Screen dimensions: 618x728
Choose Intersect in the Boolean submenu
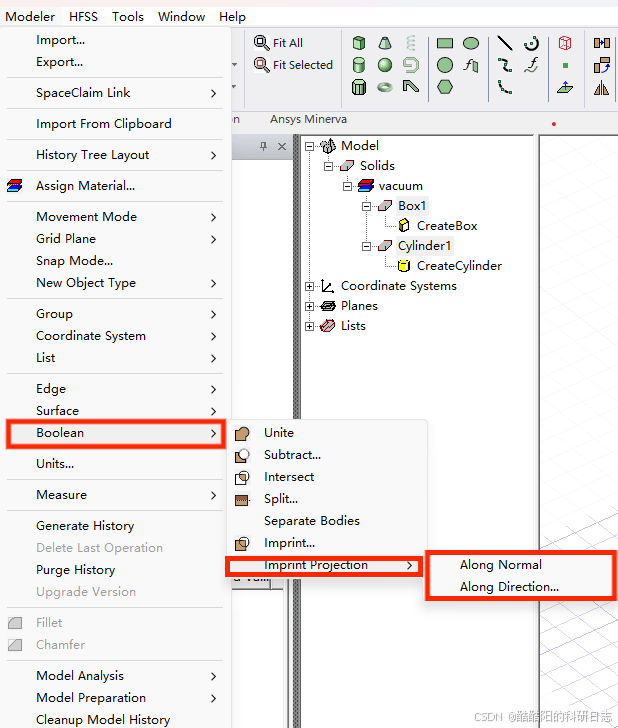click(329, 477)
